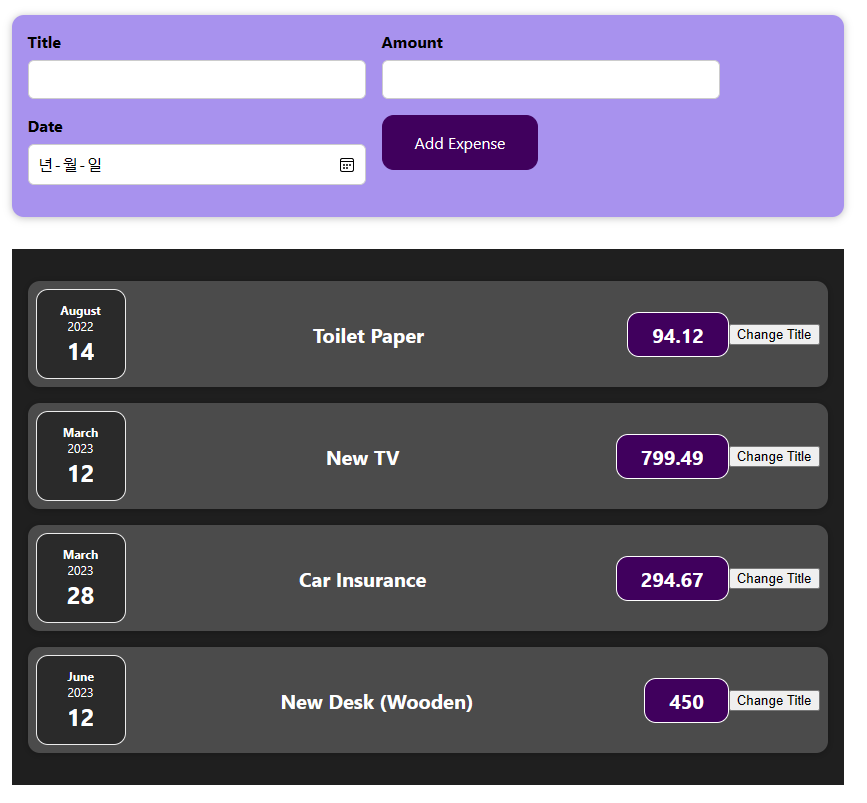Select the New TV title text
Image resolution: width=867 pixels, height=803 pixels.
click(363, 458)
